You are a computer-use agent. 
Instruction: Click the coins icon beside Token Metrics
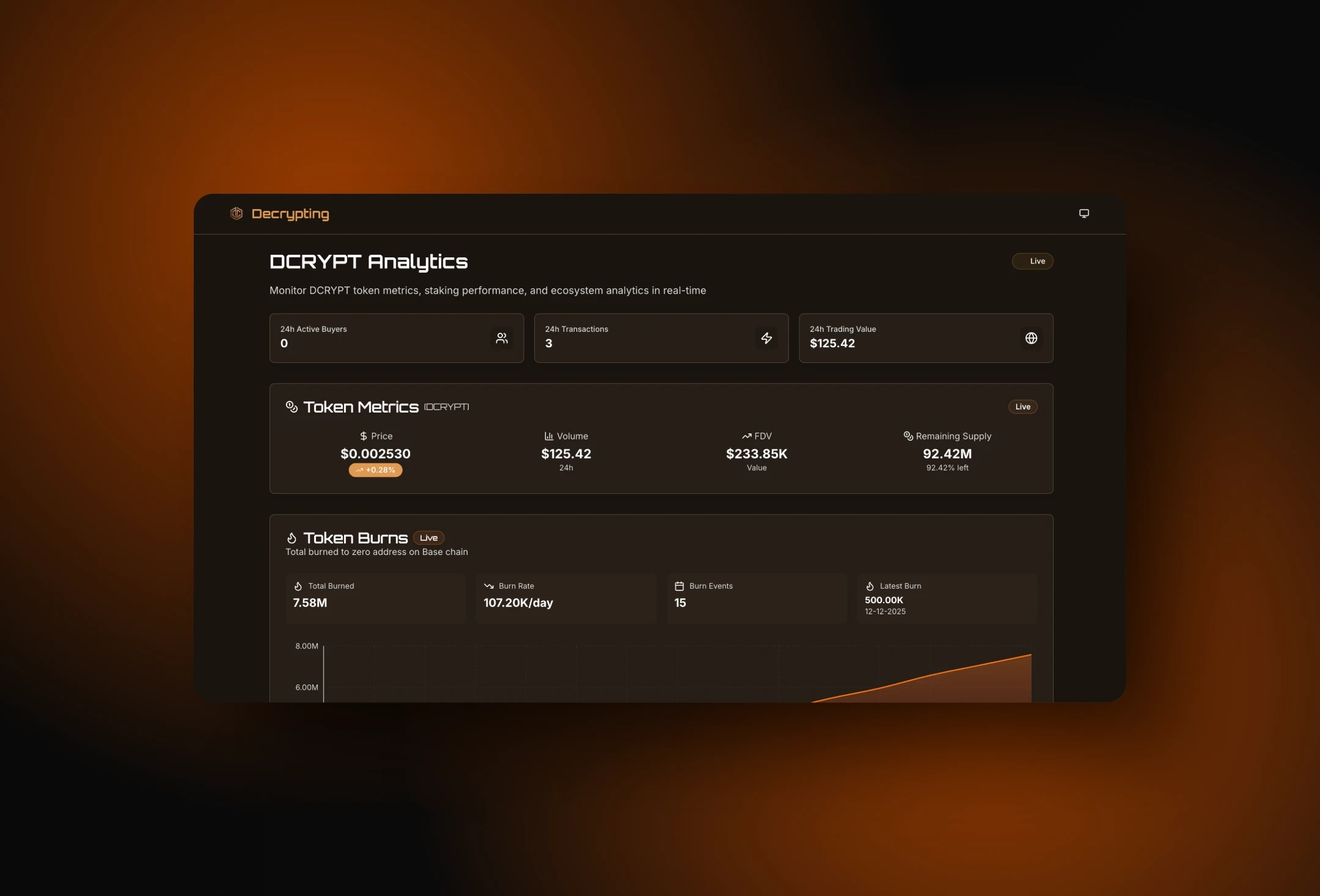(291, 406)
